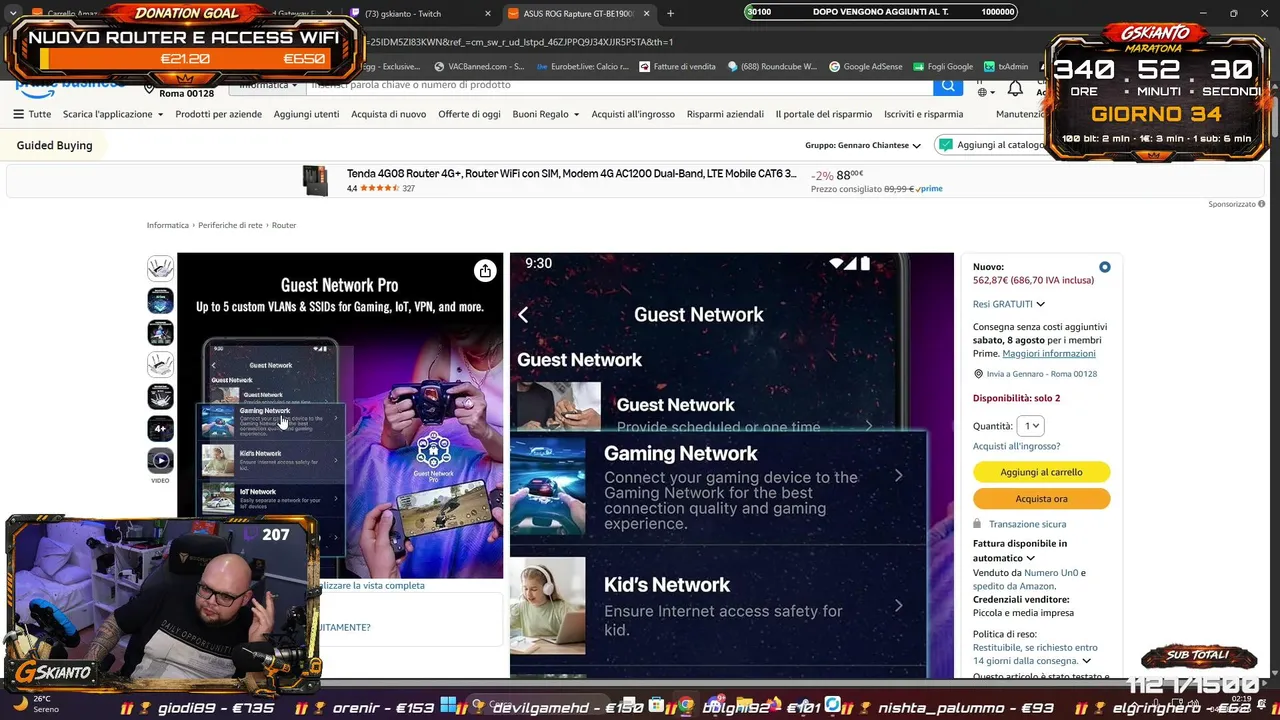Open the Fogli Google bookmark
The image size is (1280, 720).
point(942,67)
